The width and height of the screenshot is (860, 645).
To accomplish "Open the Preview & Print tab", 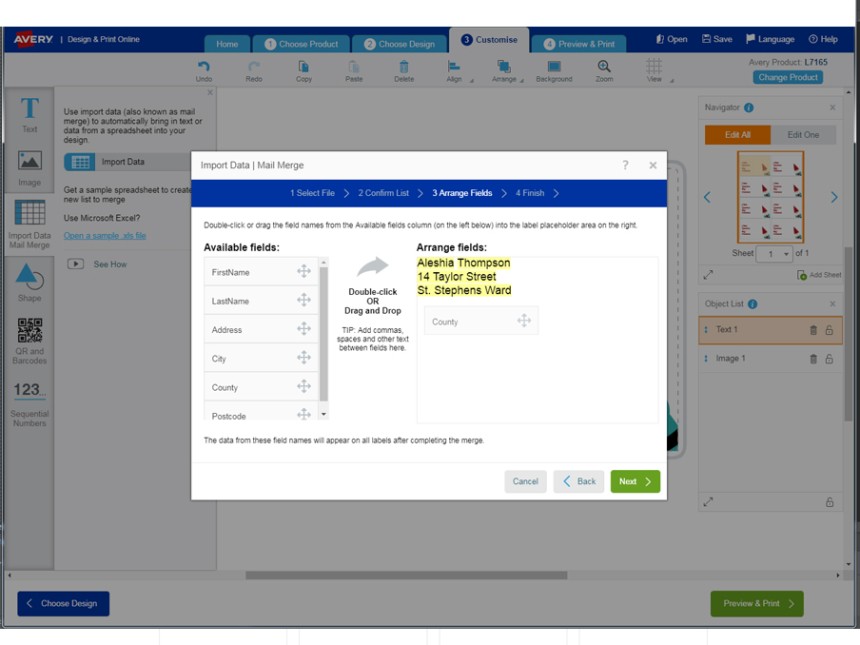I will [x=579, y=44].
